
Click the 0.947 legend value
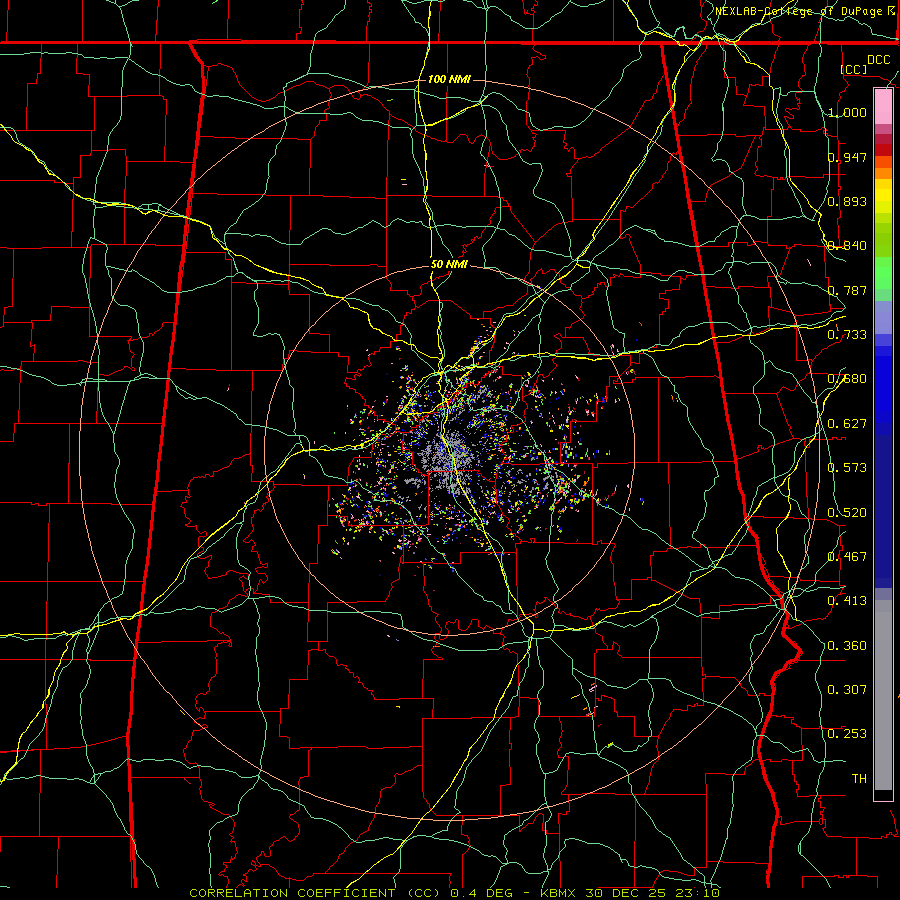click(x=847, y=157)
